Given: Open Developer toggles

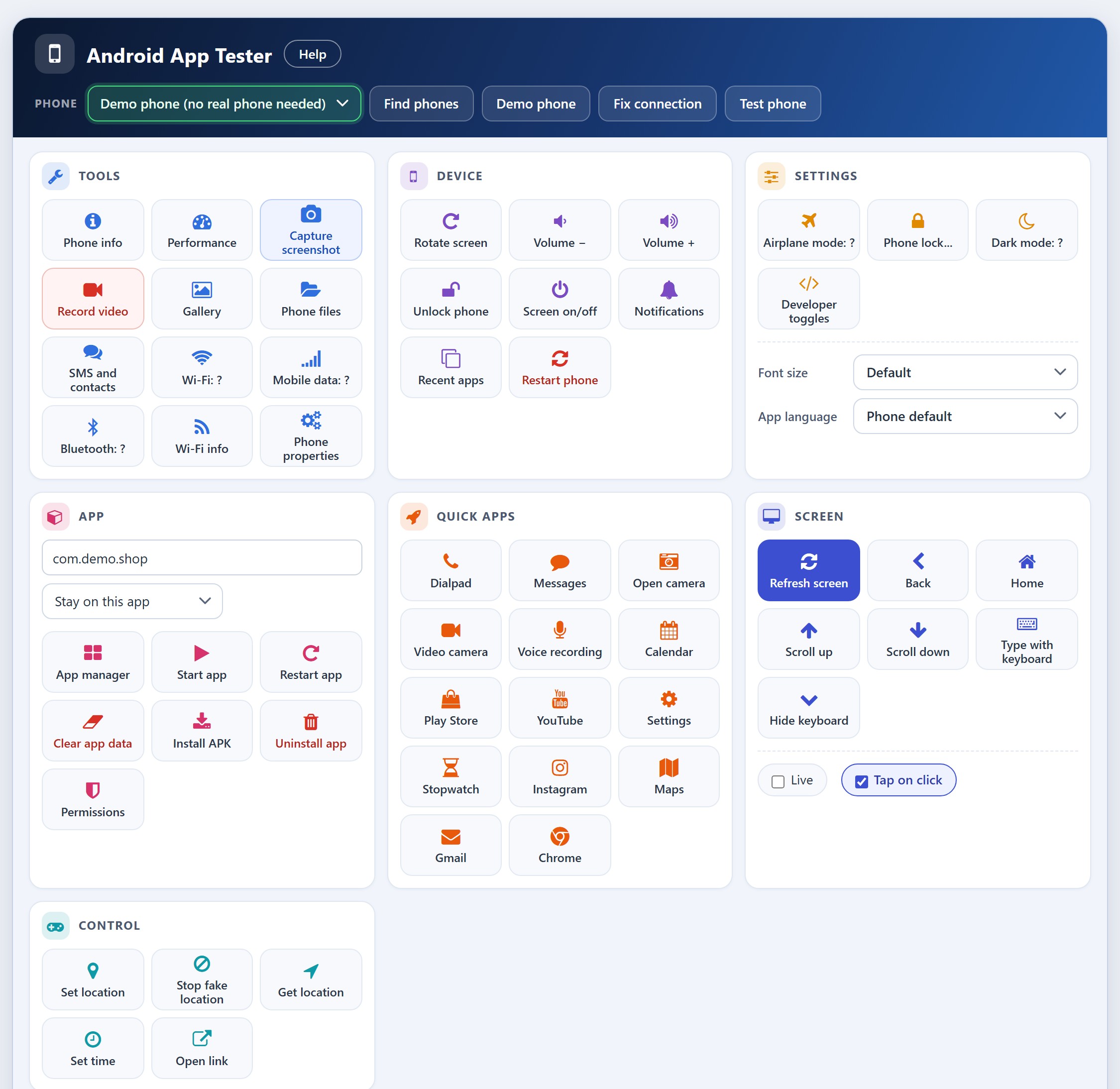Looking at the screenshot, I should pyautogui.click(x=808, y=299).
